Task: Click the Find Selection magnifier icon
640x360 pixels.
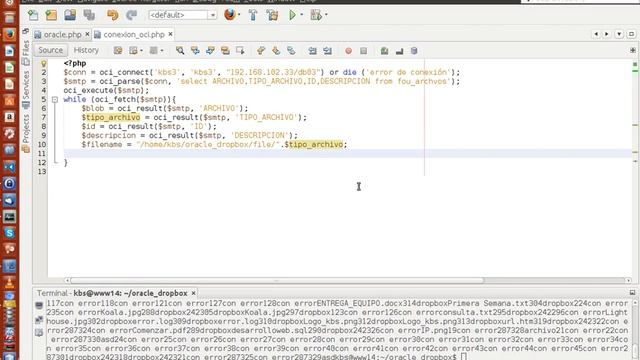Action: [180, 51]
